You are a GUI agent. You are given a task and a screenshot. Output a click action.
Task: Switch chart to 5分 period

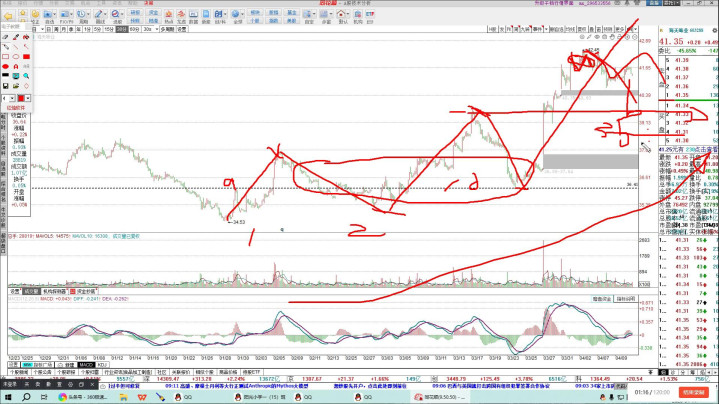[97, 29]
